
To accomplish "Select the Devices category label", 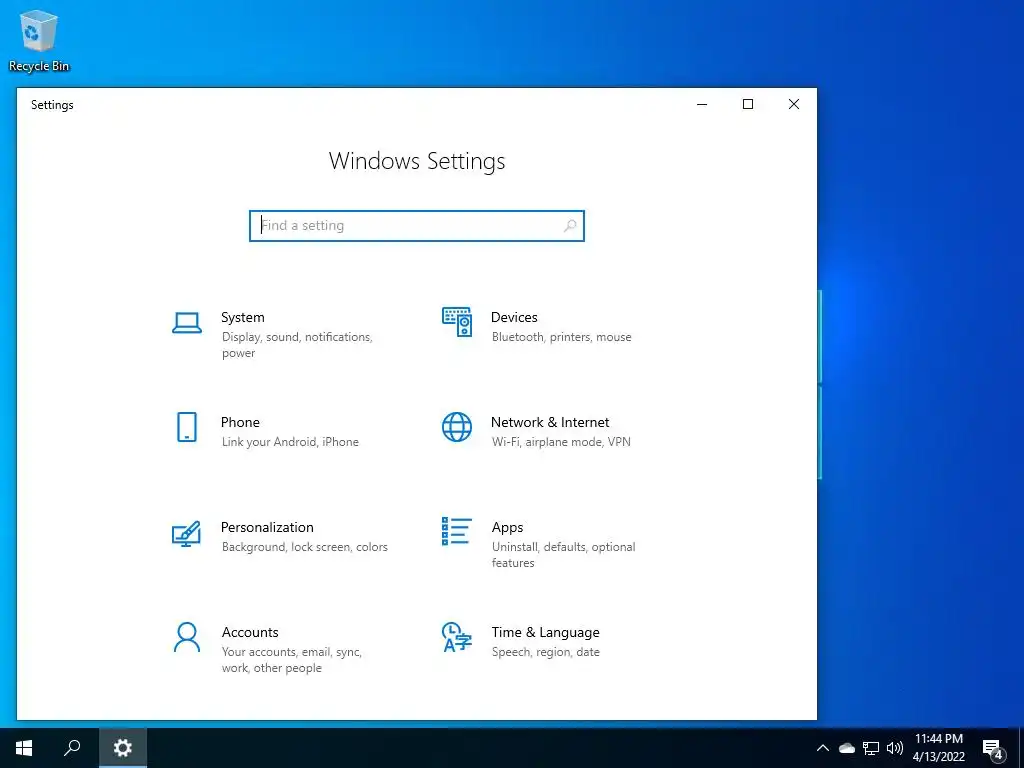I will pos(514,317).
